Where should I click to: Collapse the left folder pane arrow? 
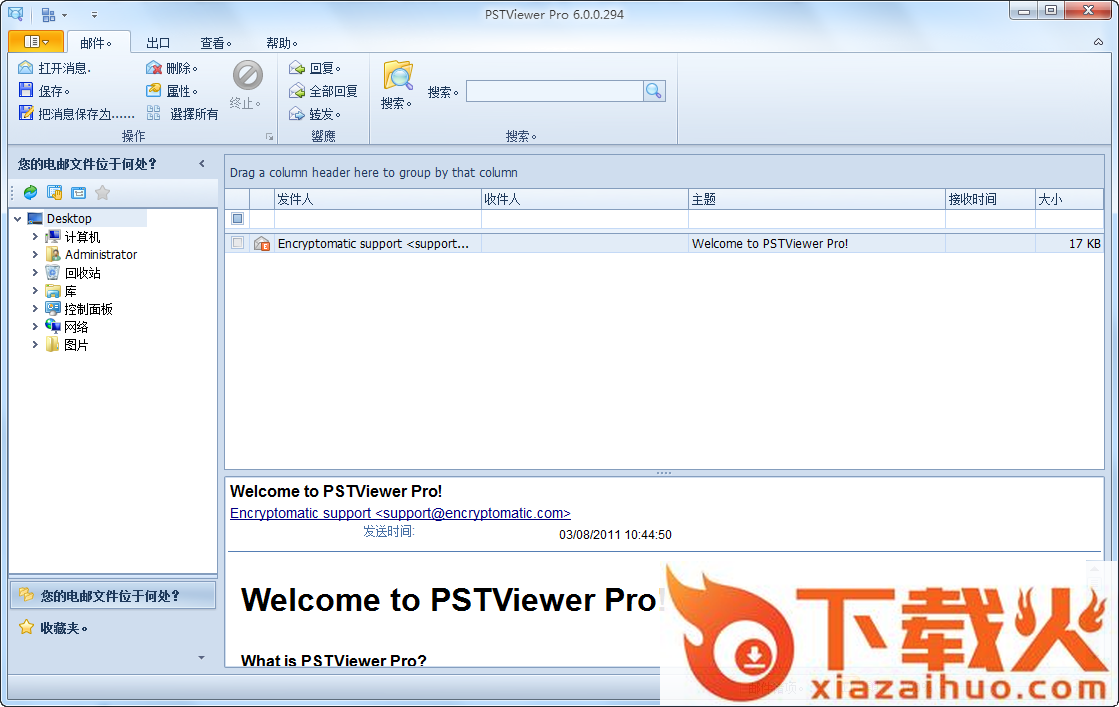click(202, 164)
